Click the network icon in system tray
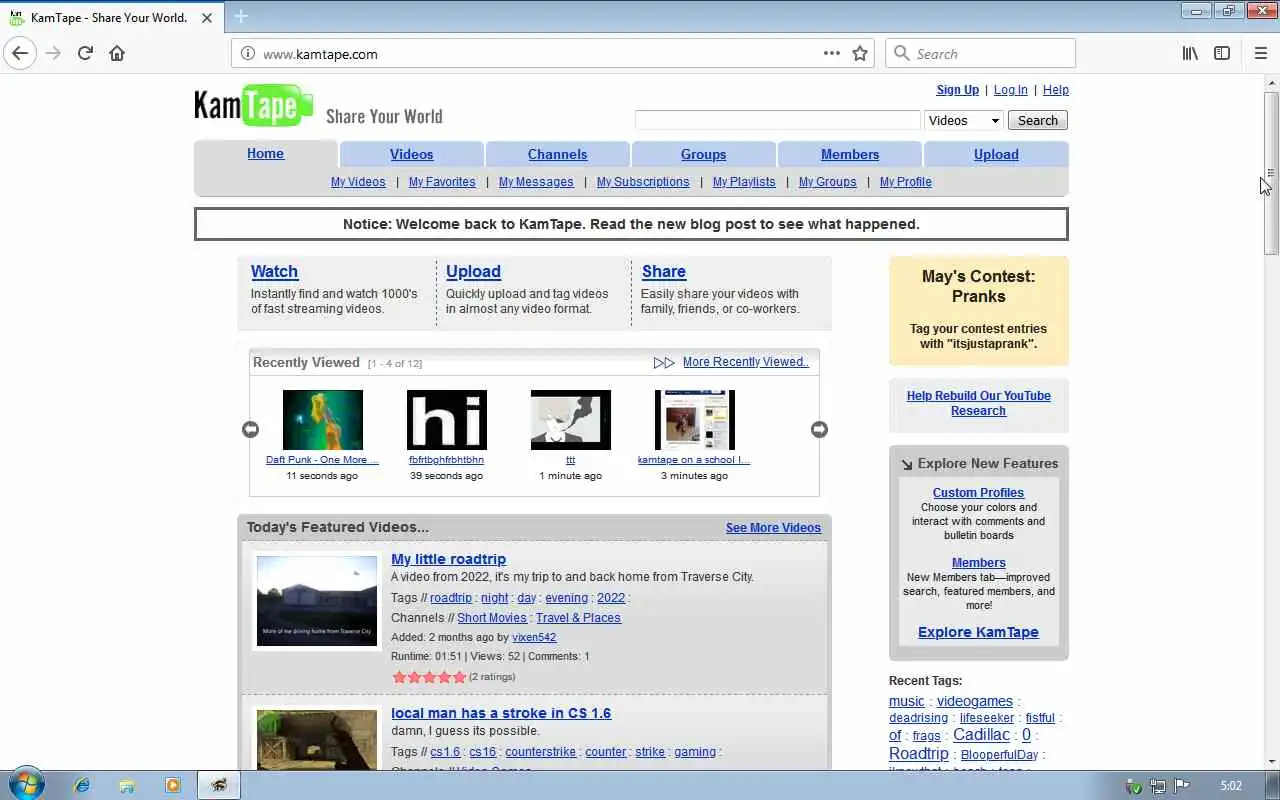The height and width of the screenshot is (800, 1280). (1157, 786)
